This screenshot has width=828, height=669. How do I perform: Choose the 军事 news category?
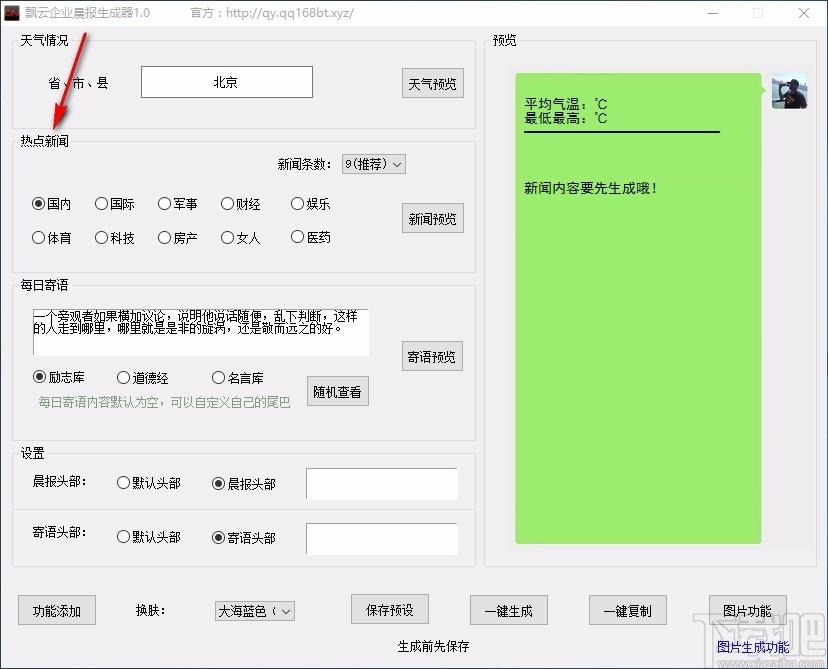pos(177,204)
